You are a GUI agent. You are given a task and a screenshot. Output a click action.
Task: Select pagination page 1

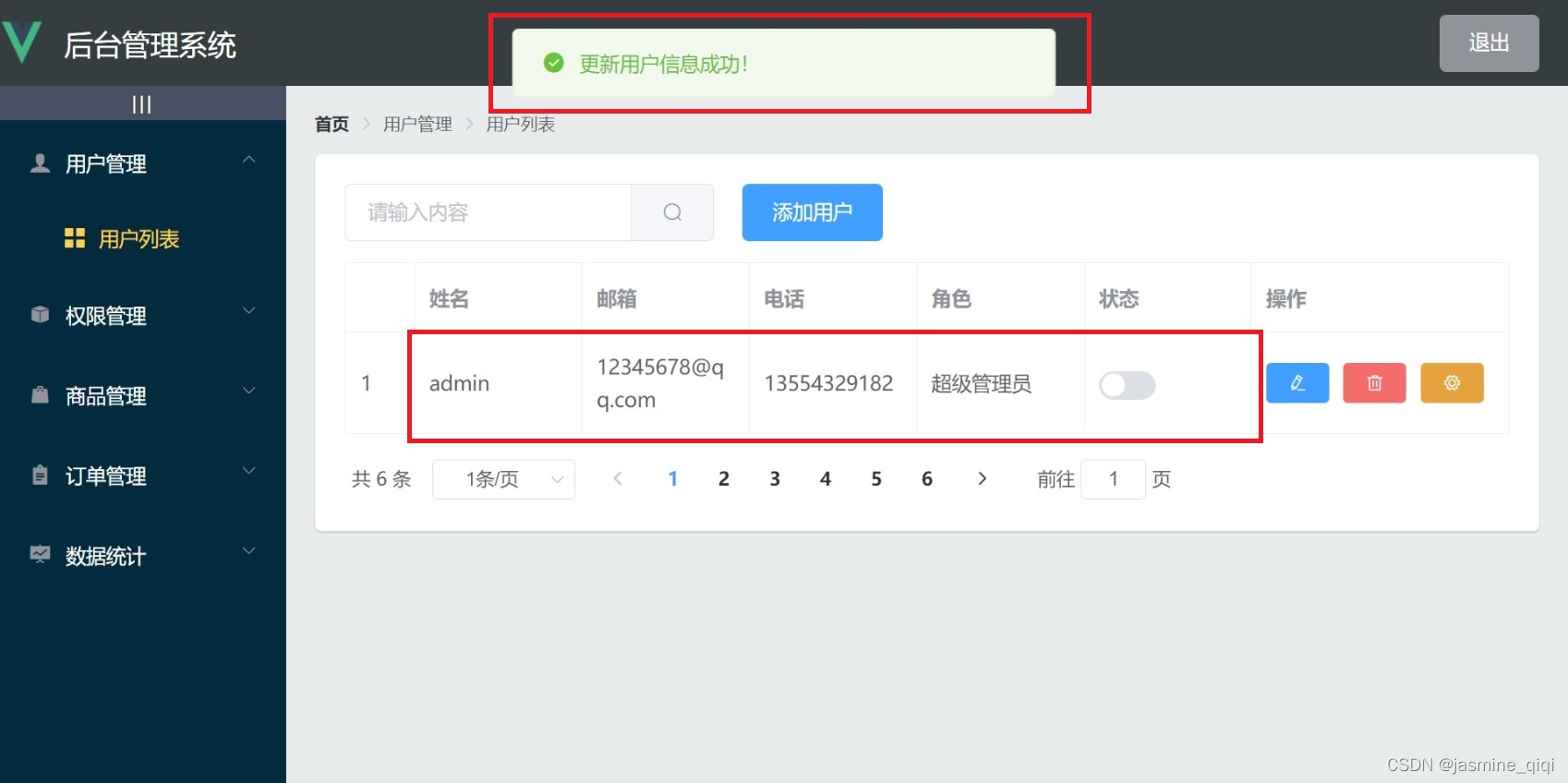673,478
